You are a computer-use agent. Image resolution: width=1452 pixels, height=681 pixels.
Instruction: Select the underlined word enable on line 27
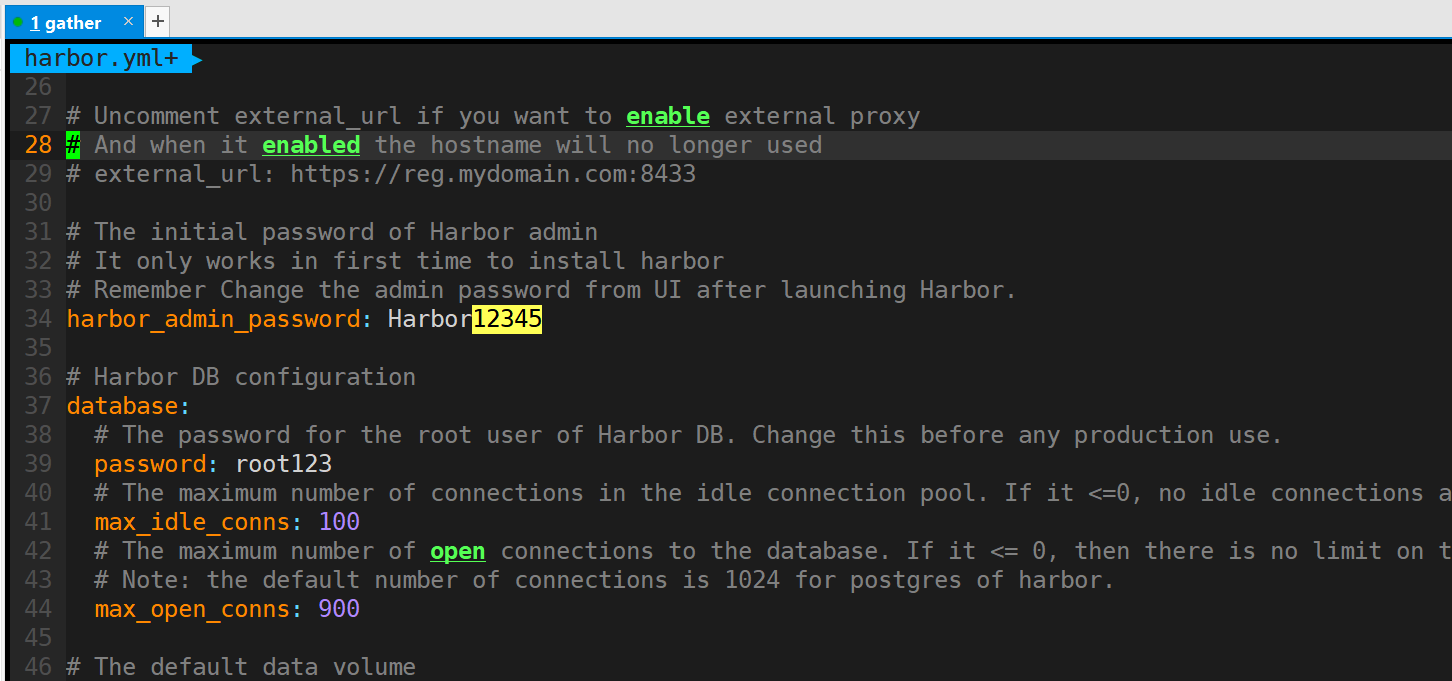tap(667, 115)
